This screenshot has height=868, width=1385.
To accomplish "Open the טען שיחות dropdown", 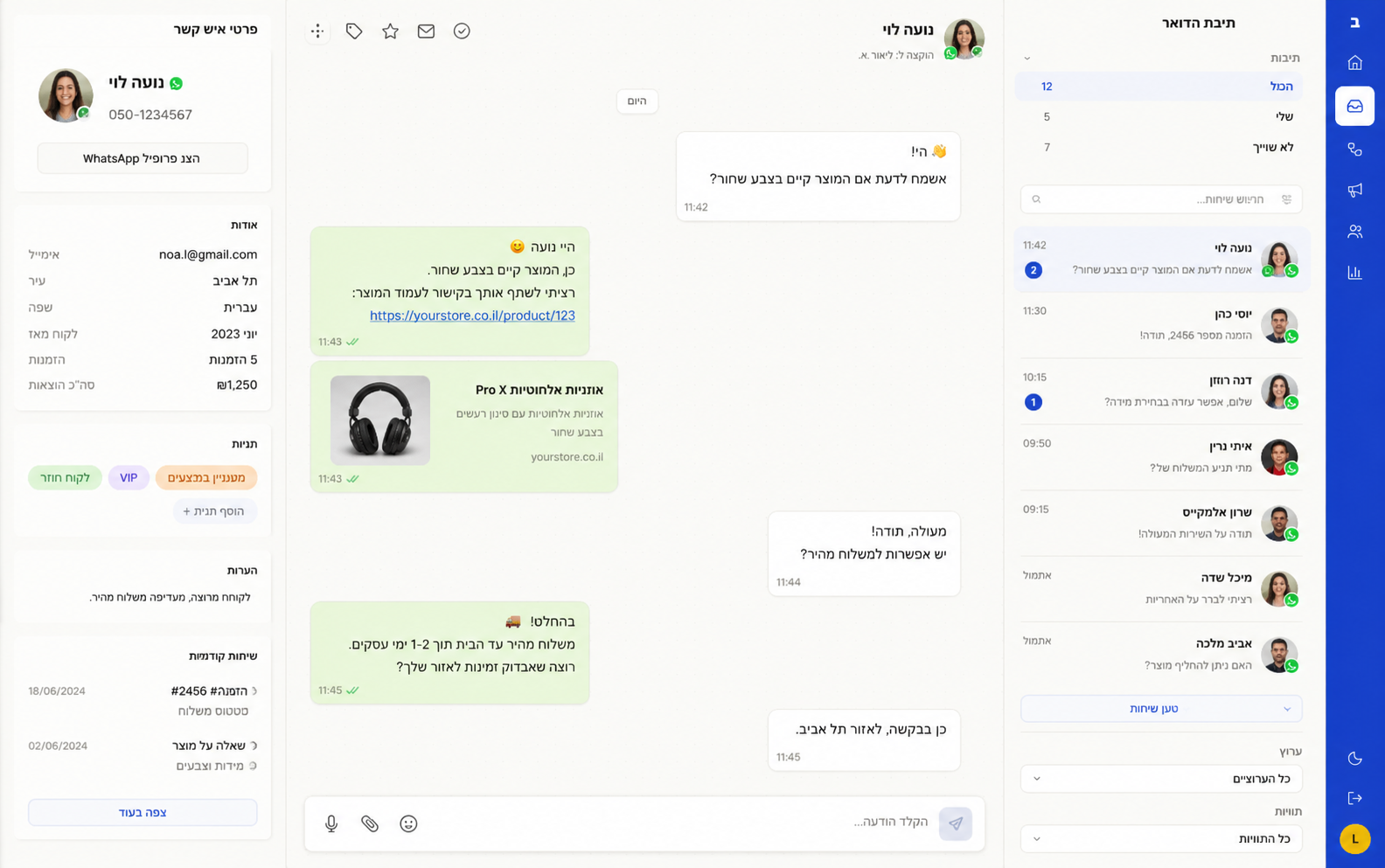I will point(1161,709).
